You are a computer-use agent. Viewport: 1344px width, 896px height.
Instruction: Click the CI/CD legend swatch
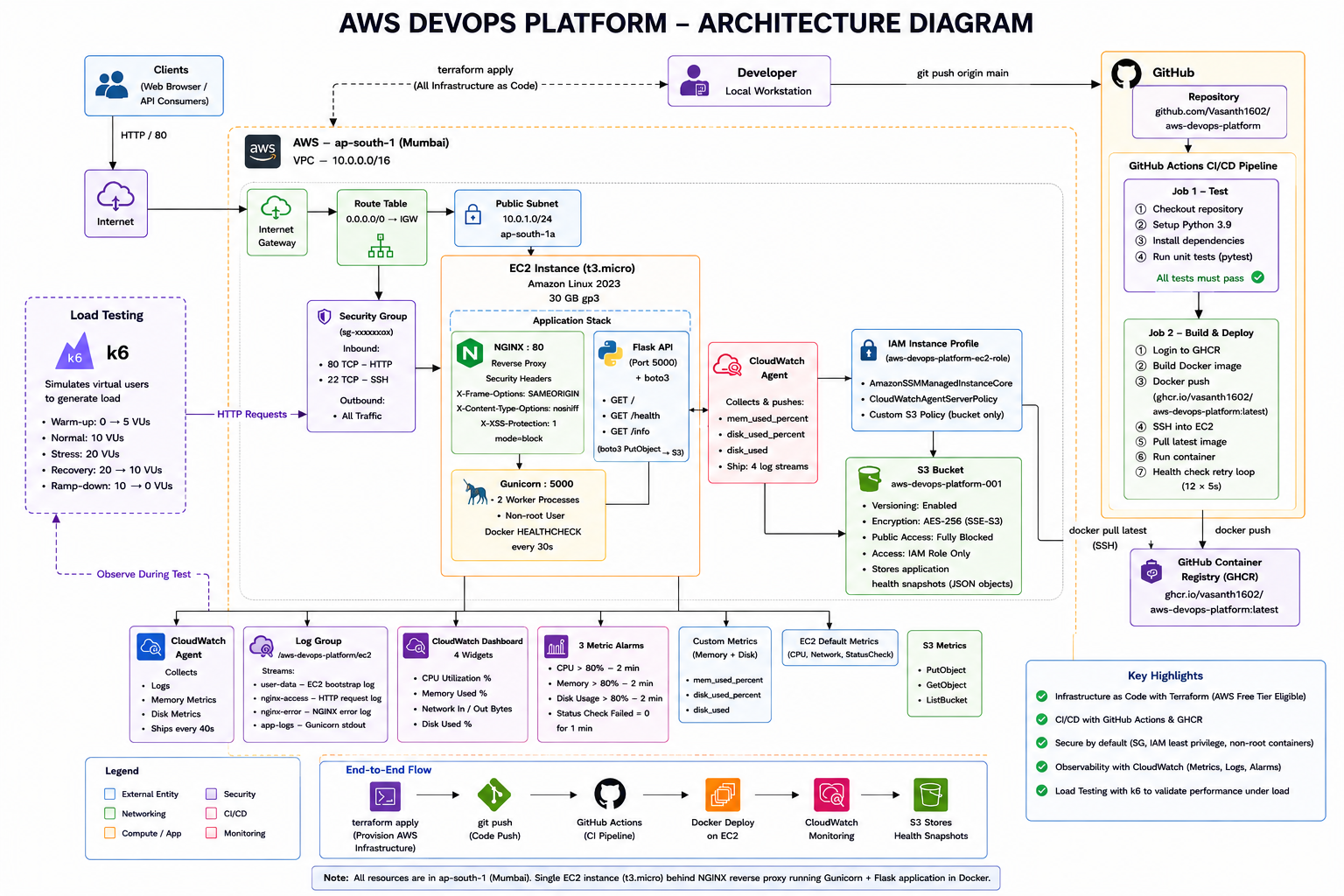(211, 814)
